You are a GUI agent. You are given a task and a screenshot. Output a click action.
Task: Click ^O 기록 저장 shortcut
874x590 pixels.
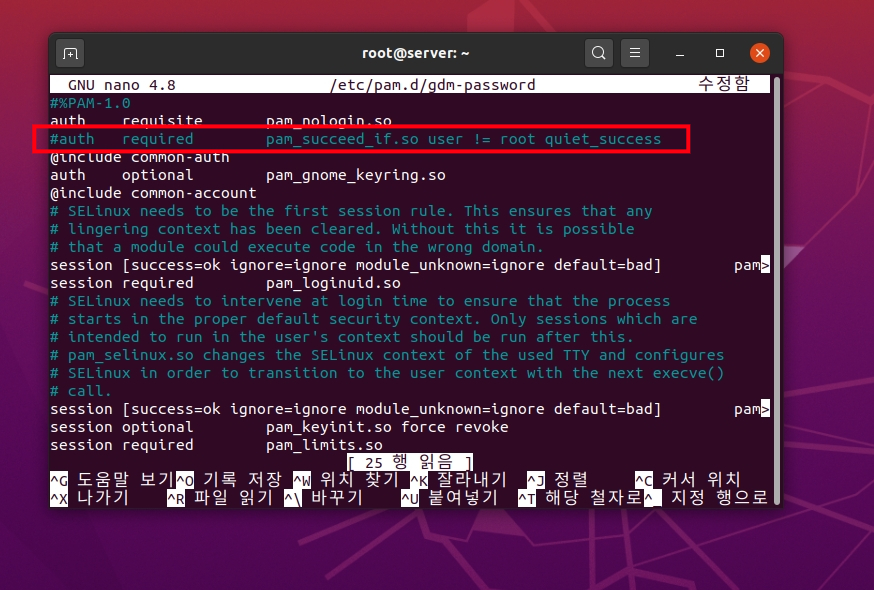tap(229, 480)
